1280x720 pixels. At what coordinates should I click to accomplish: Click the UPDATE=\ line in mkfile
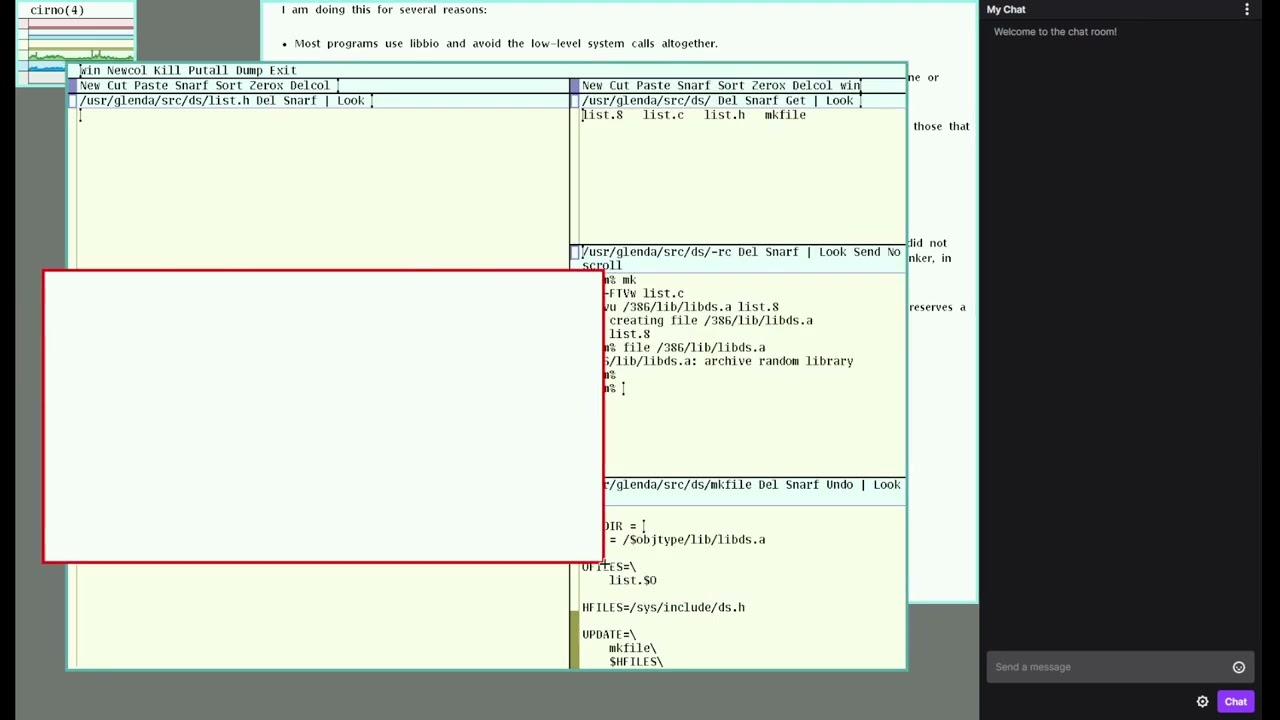609,635
